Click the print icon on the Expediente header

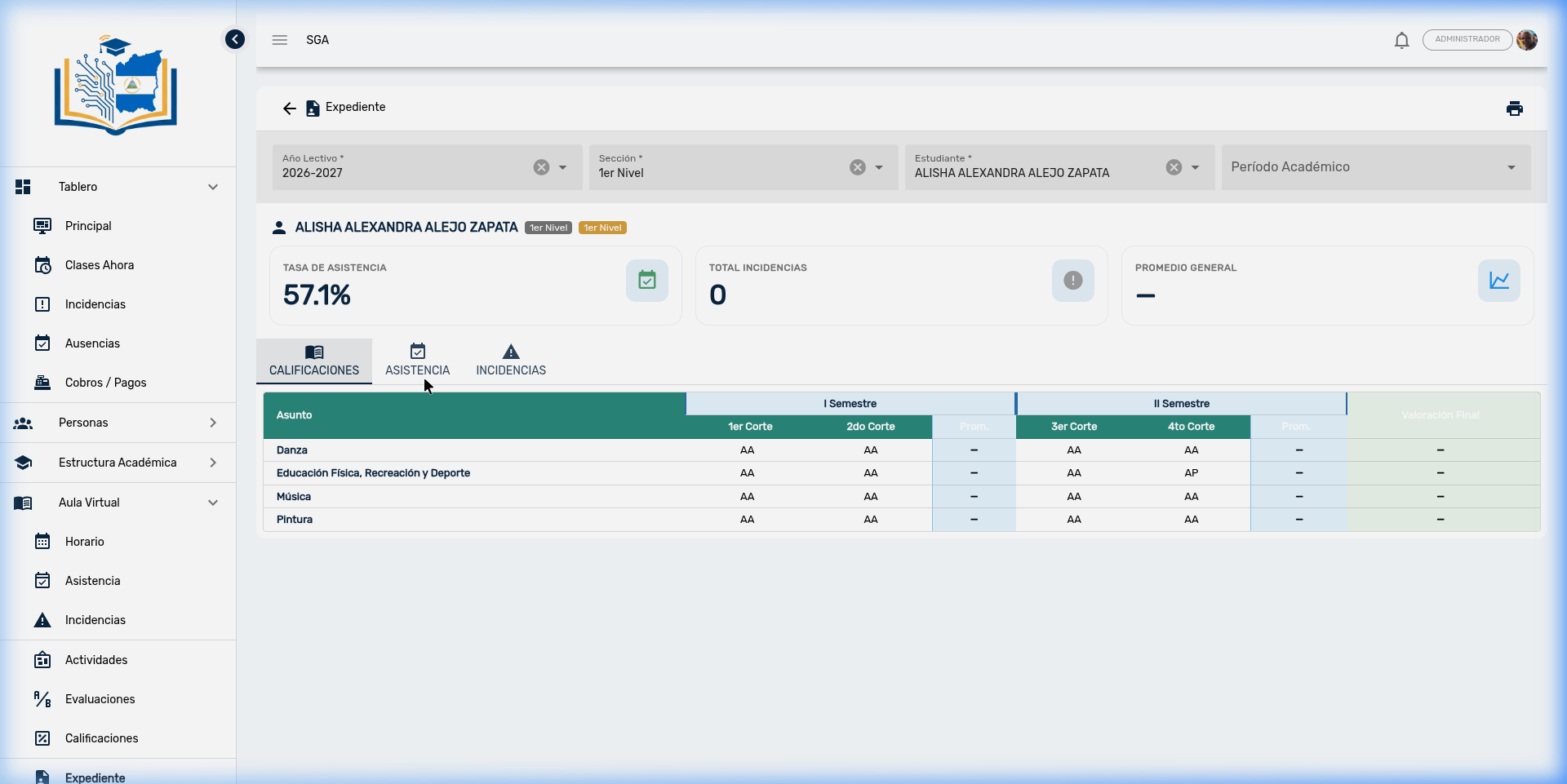1515,108
